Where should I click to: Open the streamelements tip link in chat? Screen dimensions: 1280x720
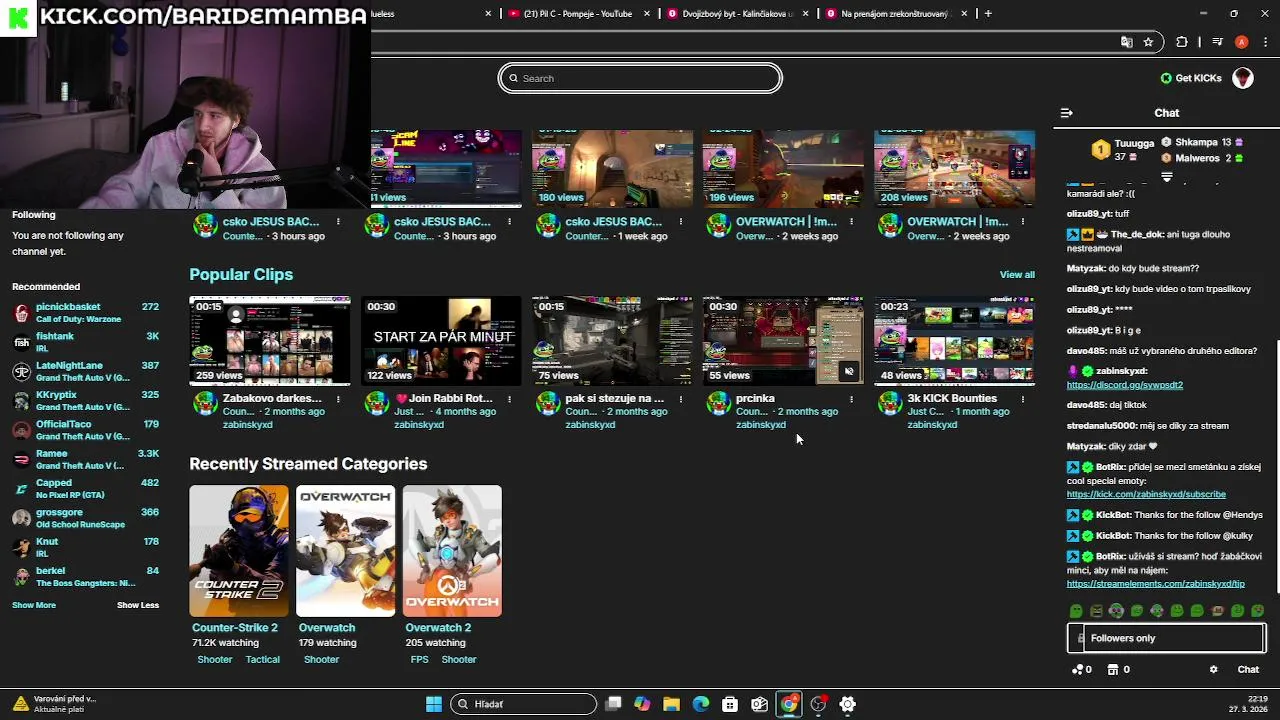pos(1156,584)
